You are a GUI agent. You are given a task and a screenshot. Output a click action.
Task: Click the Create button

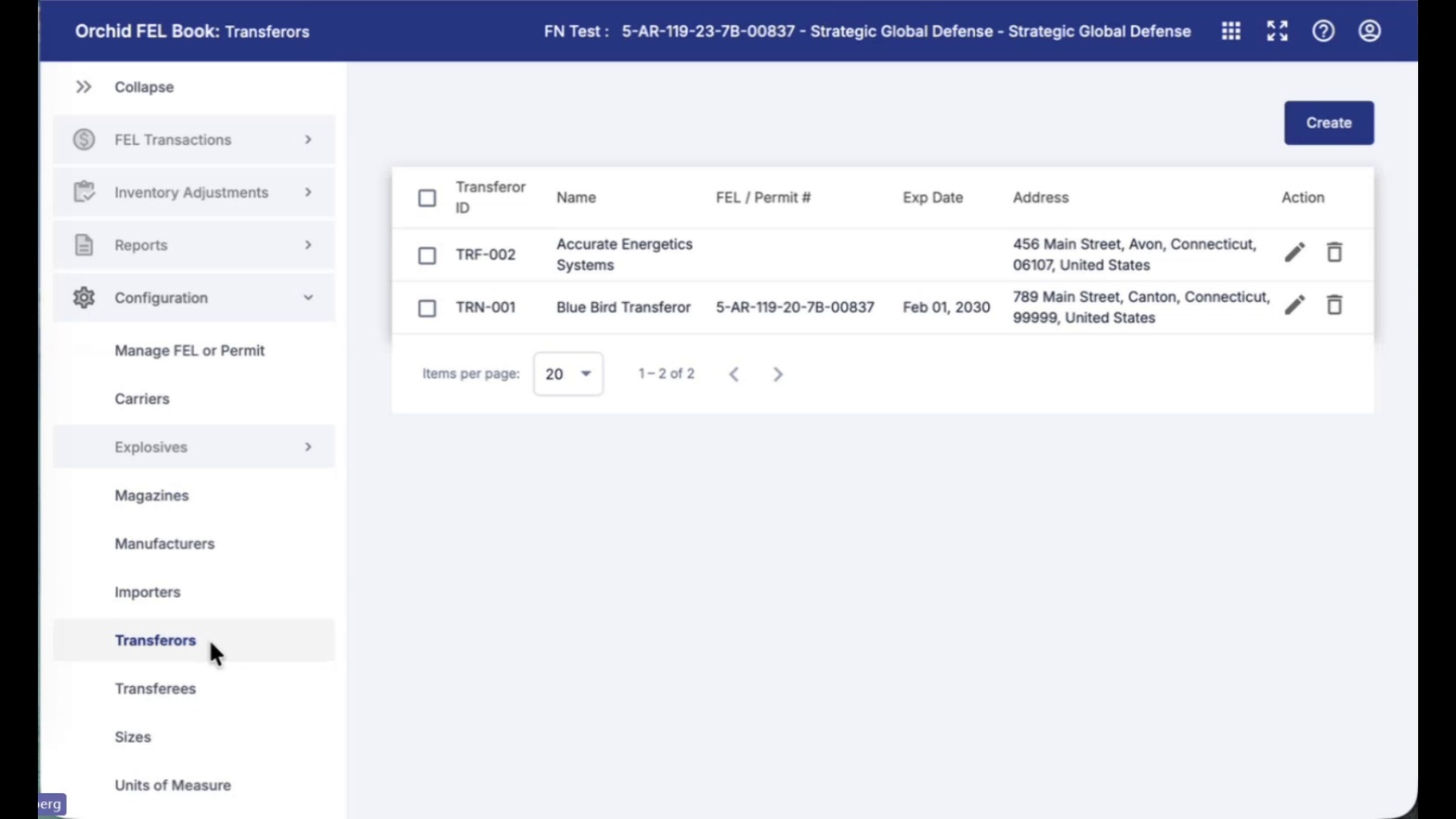click(x=1329, y=123)
